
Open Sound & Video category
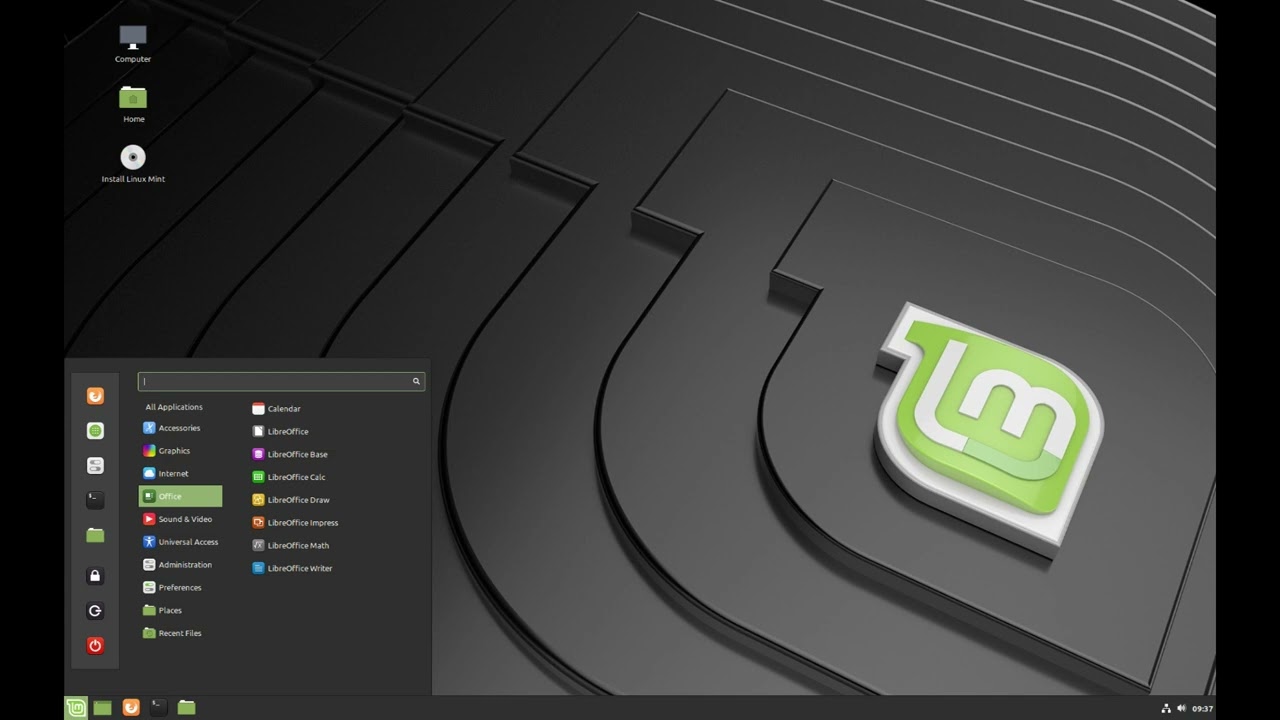pyautogui.click(x=180, y=519)
